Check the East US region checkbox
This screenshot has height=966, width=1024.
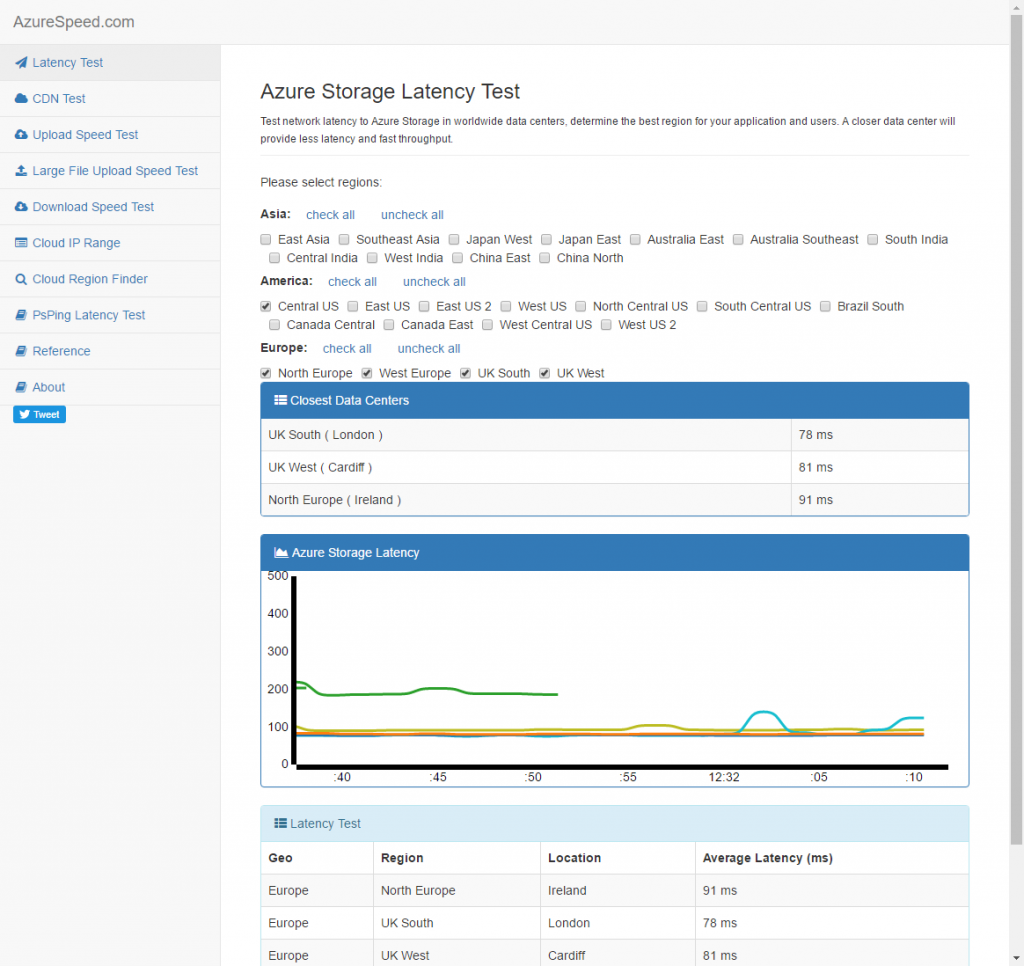click(x=352, y=306)
